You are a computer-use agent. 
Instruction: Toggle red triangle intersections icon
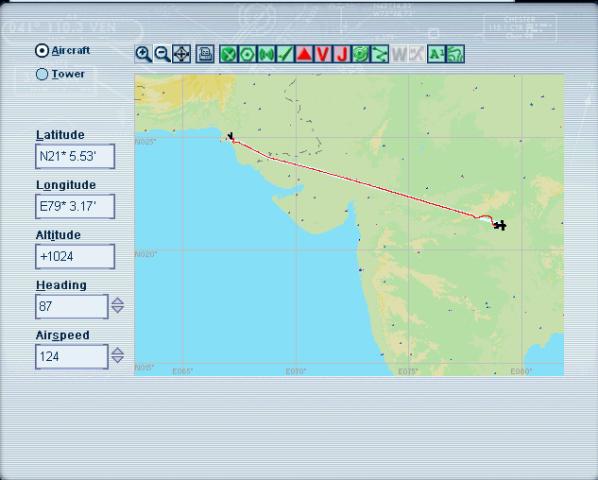(304, 54)
